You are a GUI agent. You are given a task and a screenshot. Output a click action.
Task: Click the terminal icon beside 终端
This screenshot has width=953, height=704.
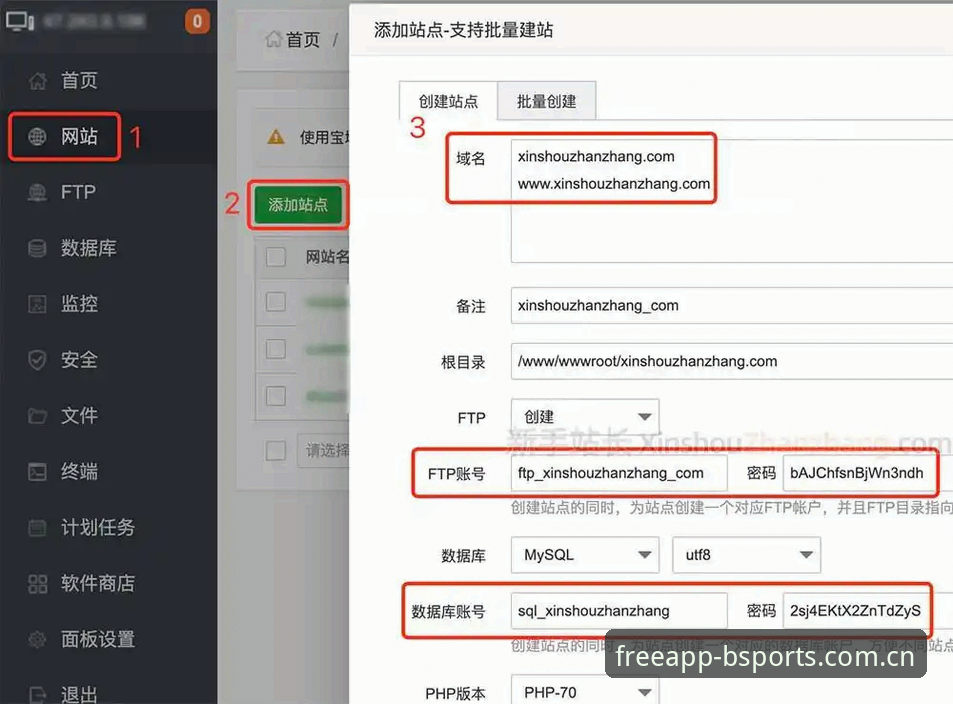(x=37, y=472)
